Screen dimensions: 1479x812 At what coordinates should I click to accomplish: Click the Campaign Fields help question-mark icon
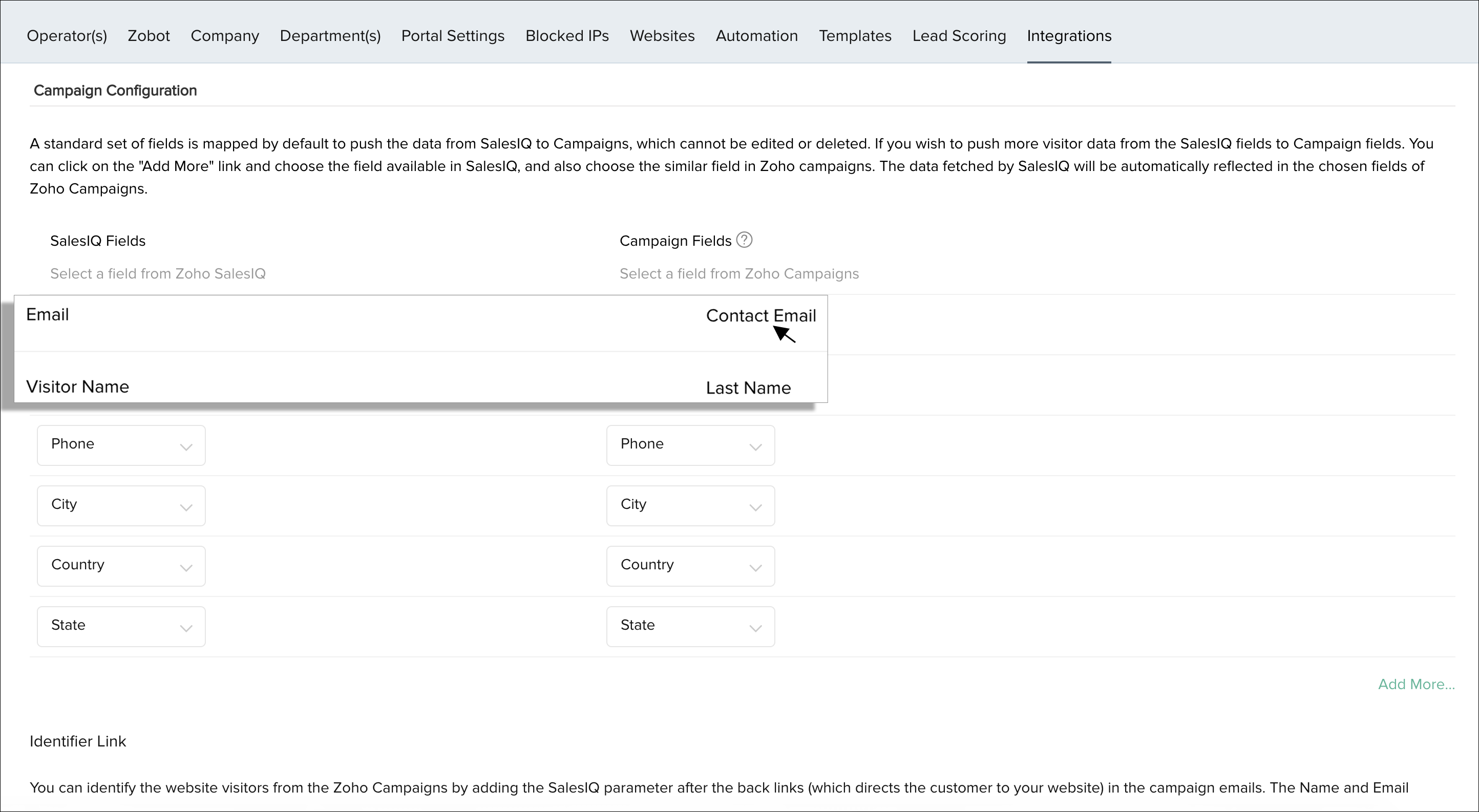pos(744,240)
